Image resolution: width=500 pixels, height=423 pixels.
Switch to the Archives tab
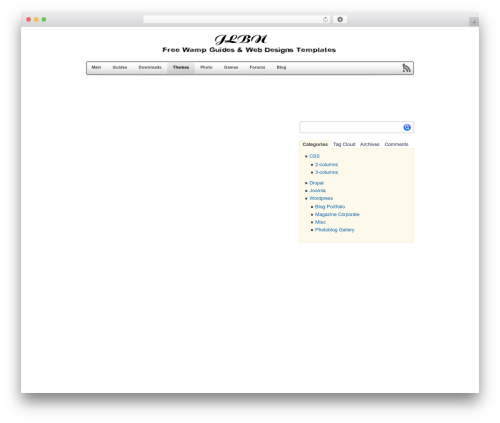pyautogui.click(x=370, y=144)
